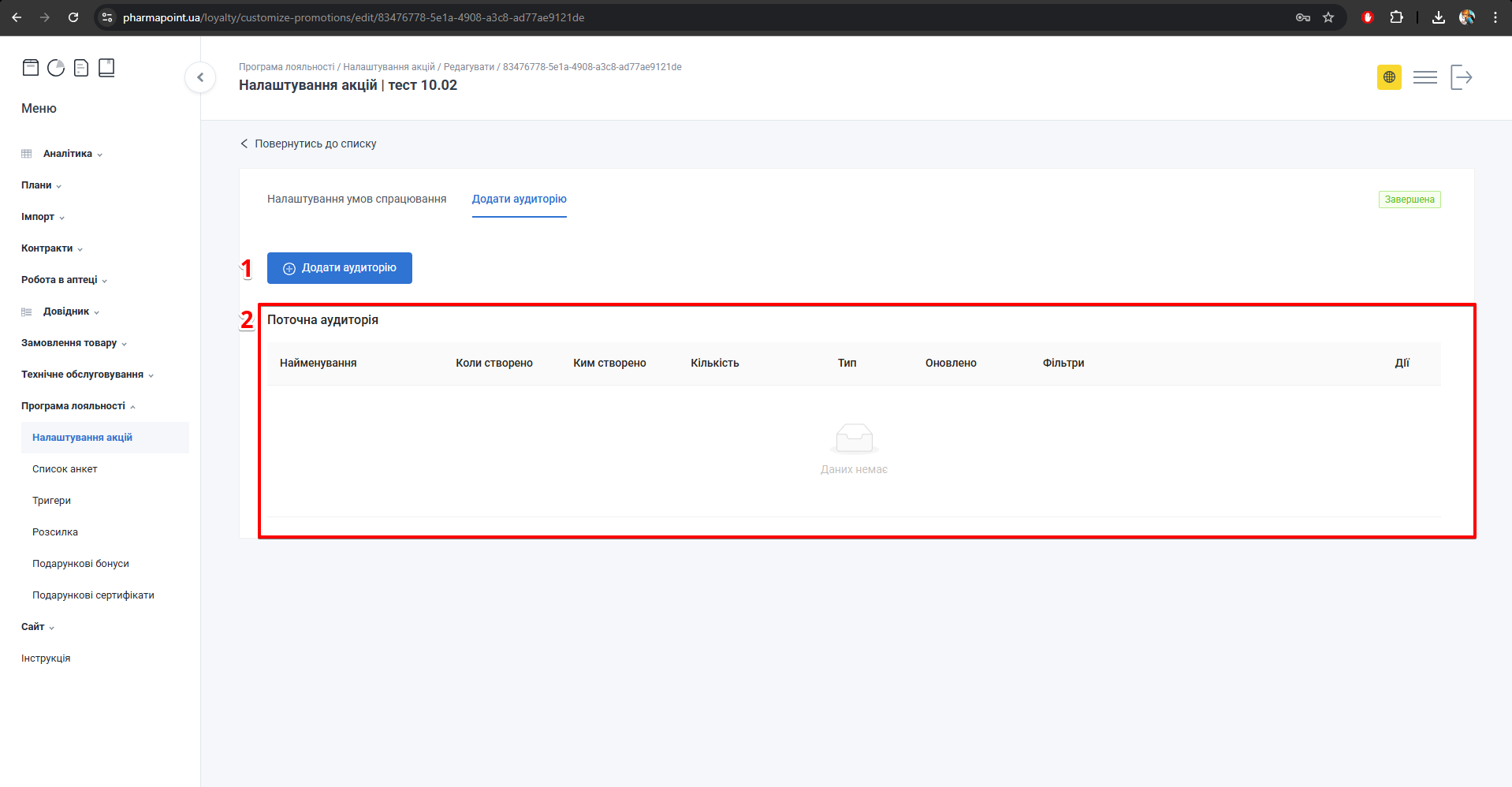Open the Тригери sidebar item
Screen dimensions: 1512x787
pos(51,501)
